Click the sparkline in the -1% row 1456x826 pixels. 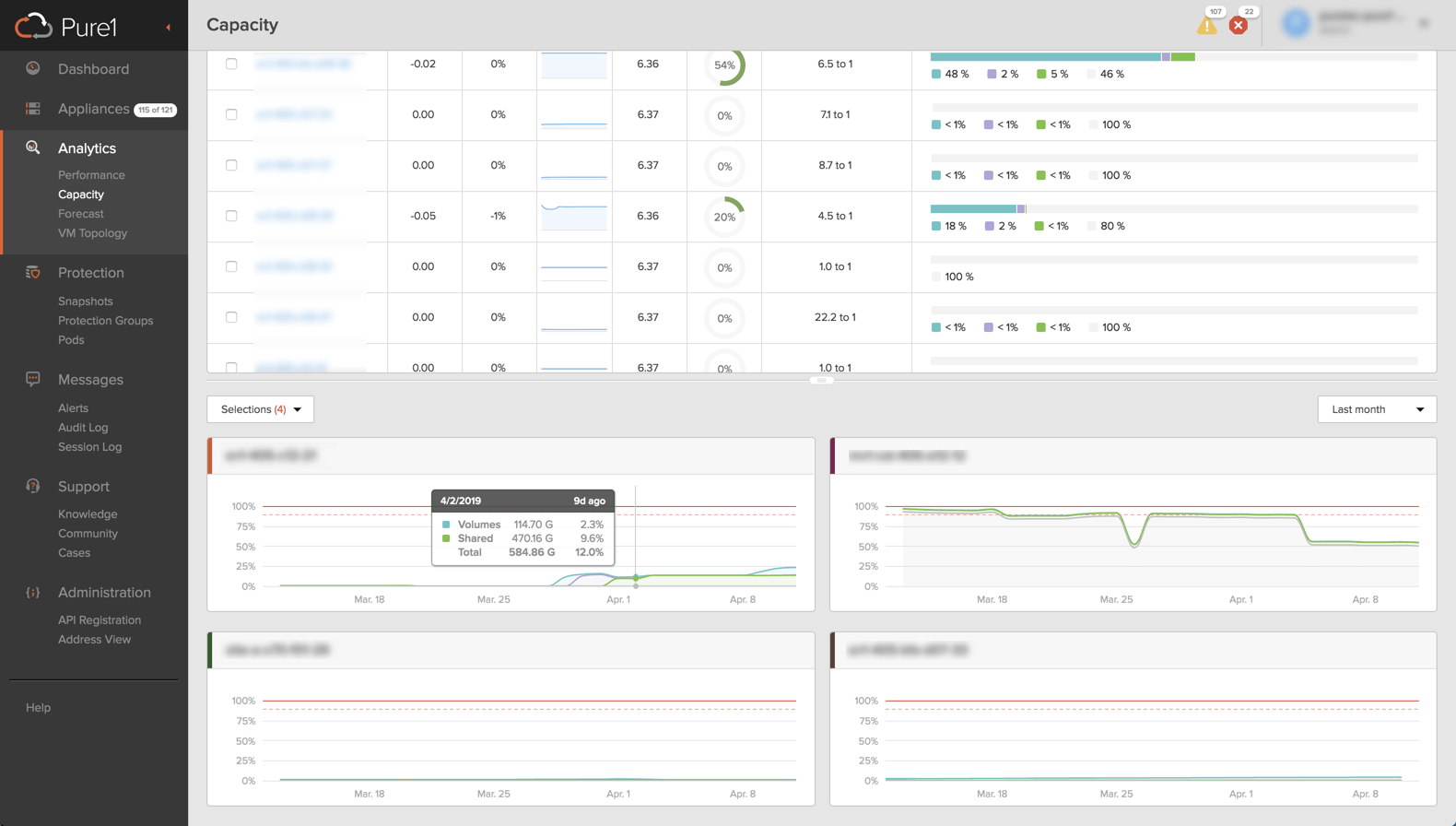click(x=574, y=216)
